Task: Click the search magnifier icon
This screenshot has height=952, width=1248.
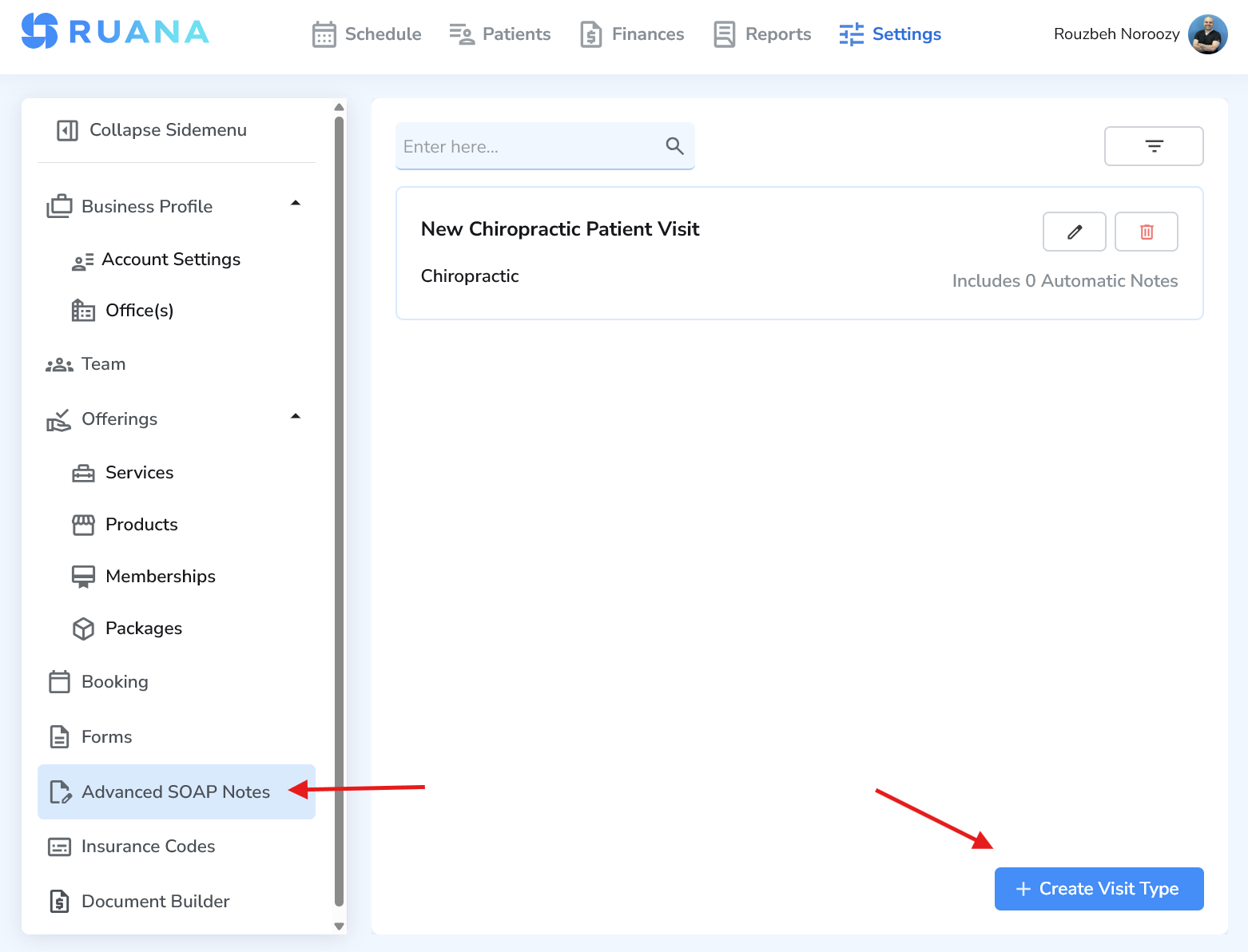Action: pos(674,146)
